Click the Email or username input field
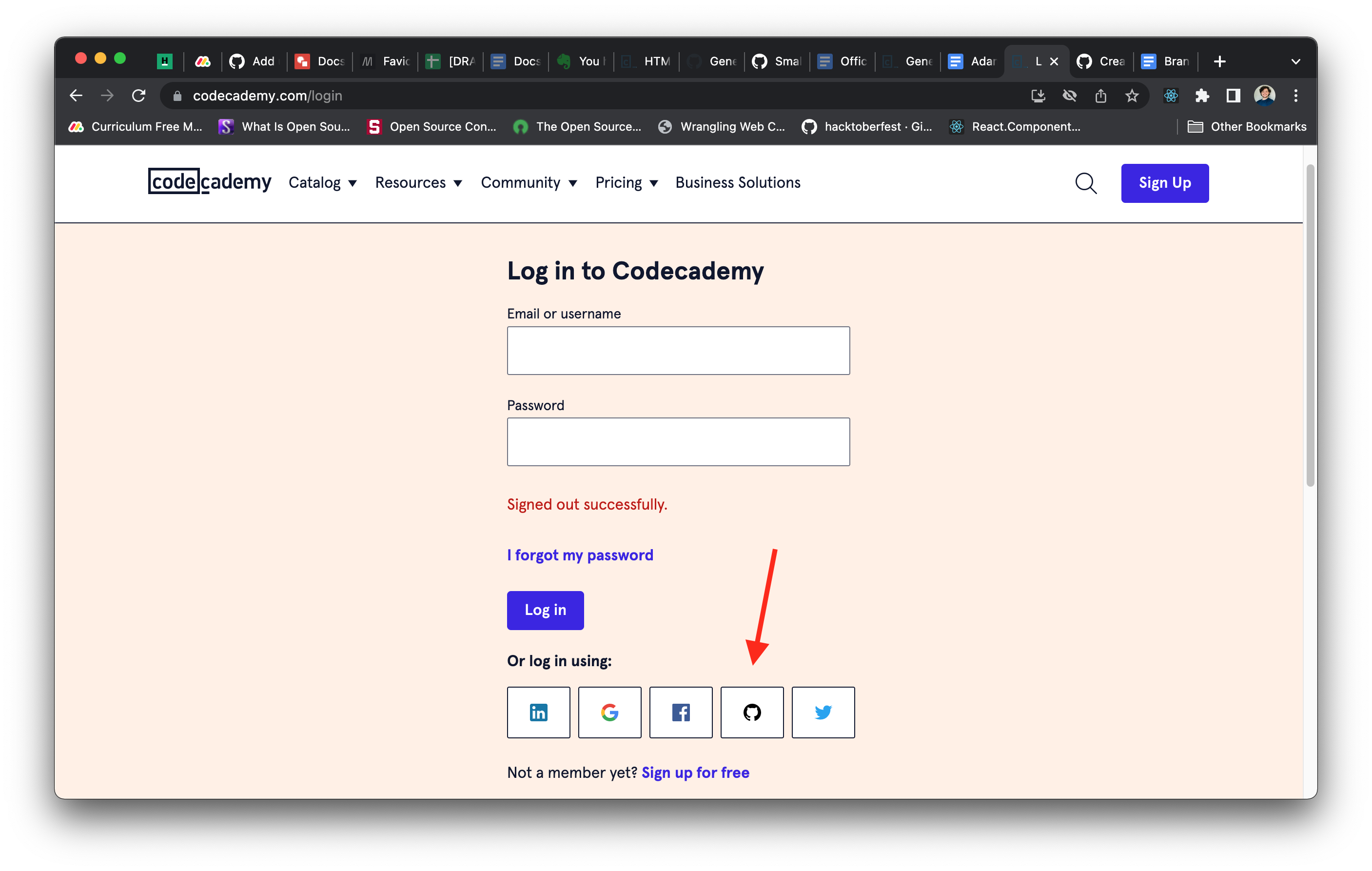The image size is (1372, 871). (x=678, y=350)
